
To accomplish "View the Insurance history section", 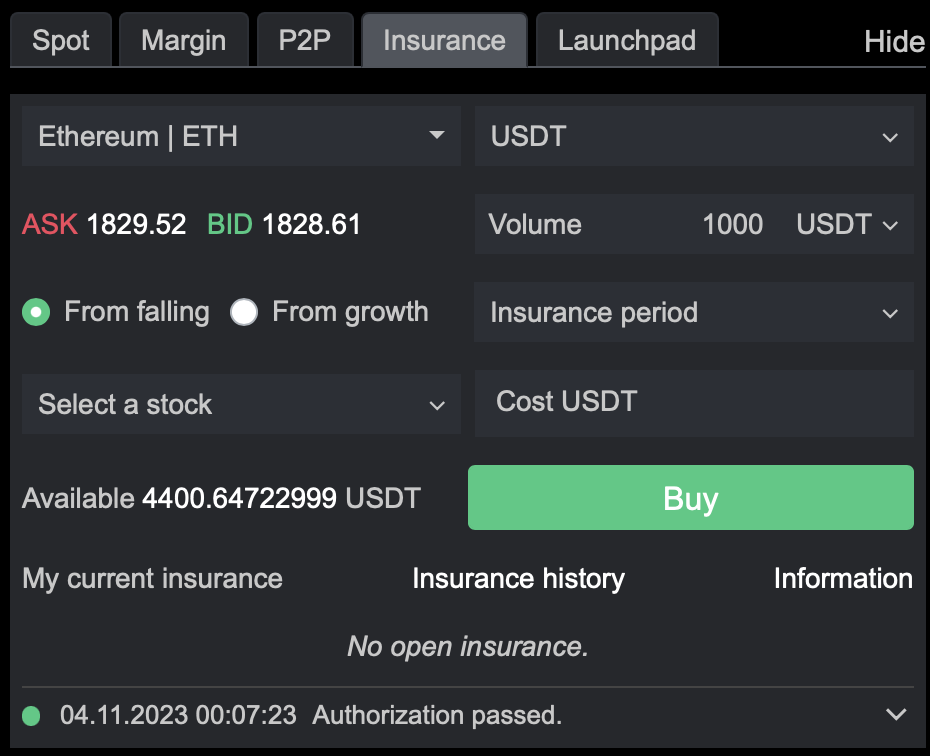I will coord(518,579).
